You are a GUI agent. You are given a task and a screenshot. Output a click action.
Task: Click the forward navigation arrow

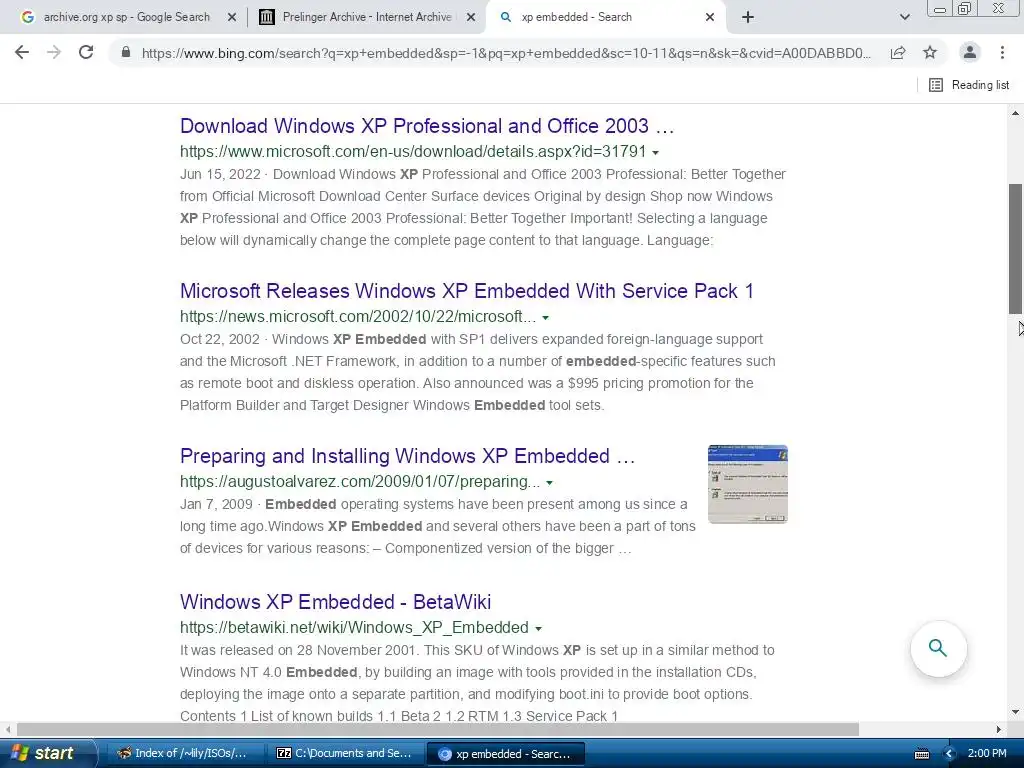(x=54, y=52)
